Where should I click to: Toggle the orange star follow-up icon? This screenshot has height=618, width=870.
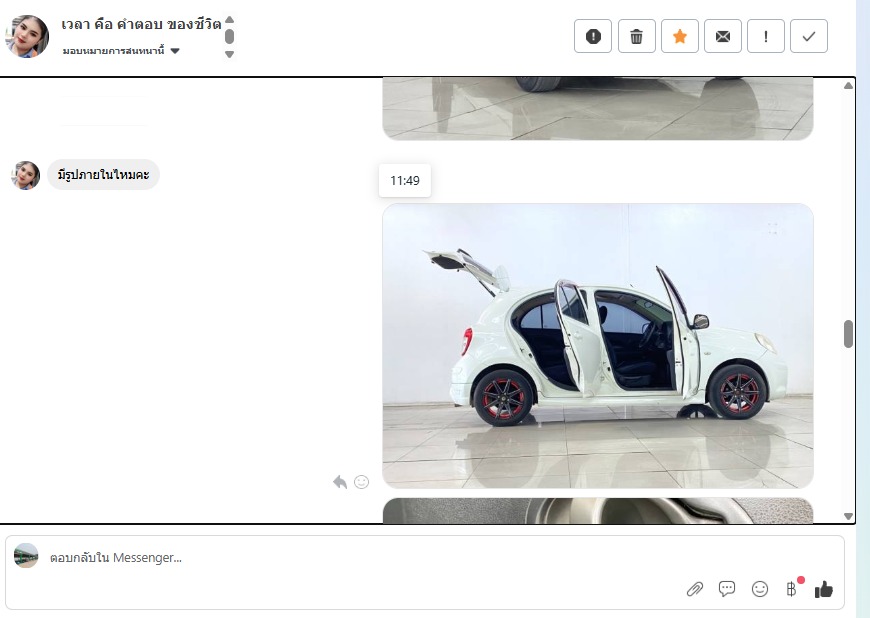(x=680, y=36)
